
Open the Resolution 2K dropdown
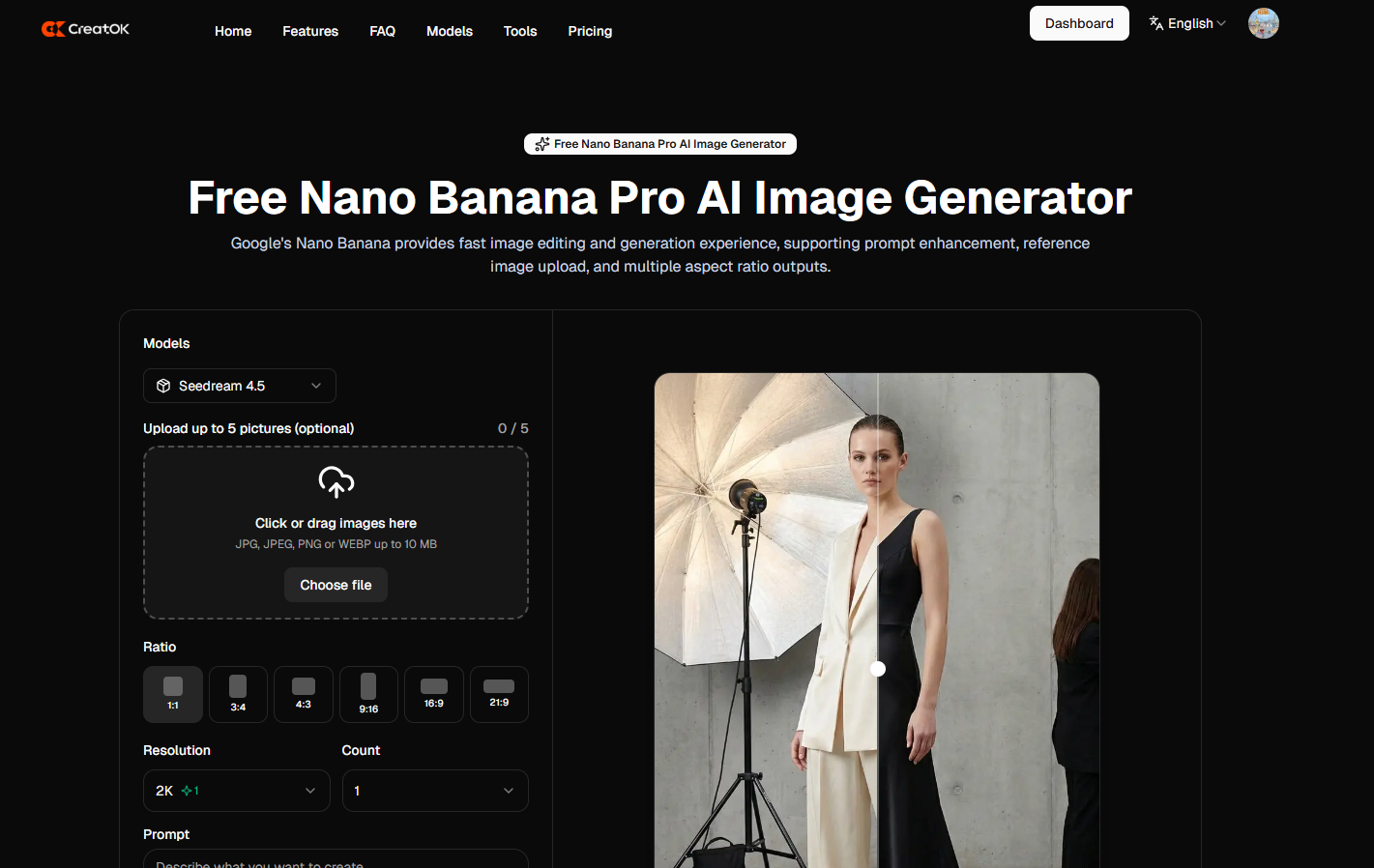tap(236, 791)
